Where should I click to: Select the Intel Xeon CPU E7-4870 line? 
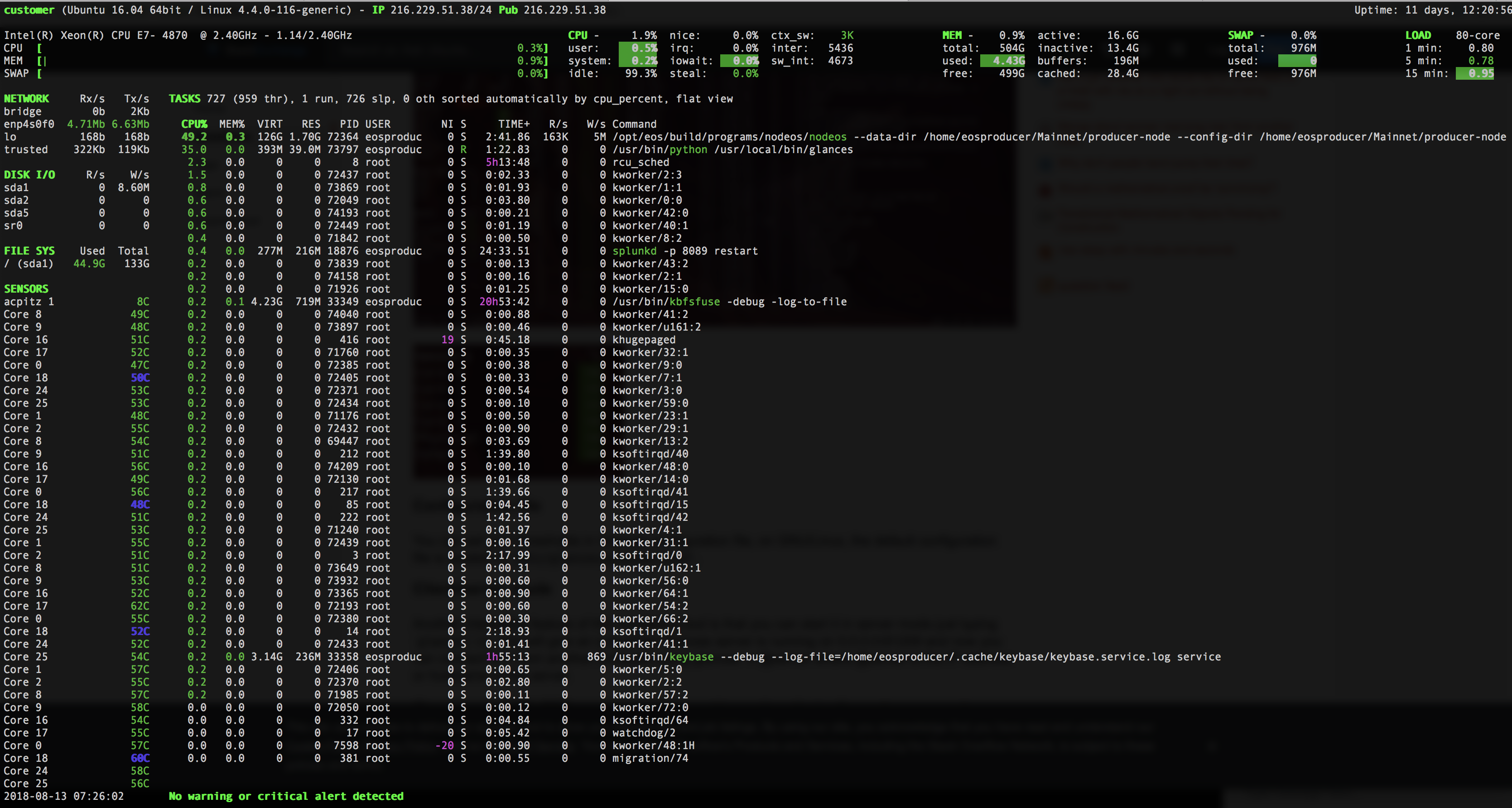click(x=178, y=35)
